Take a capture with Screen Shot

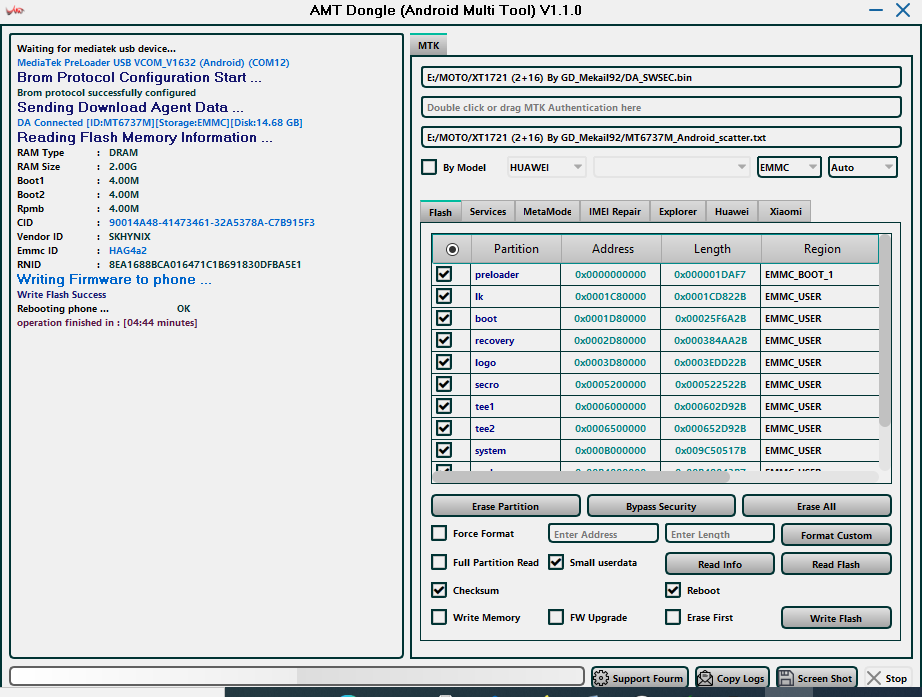pyautogui.click(x=815, y=678)
